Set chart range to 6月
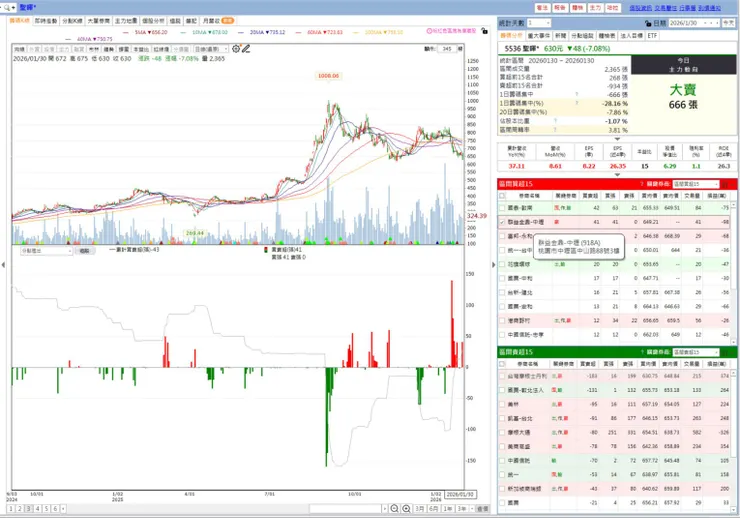This screenshot has height=518, width=740. pos(434,509)
